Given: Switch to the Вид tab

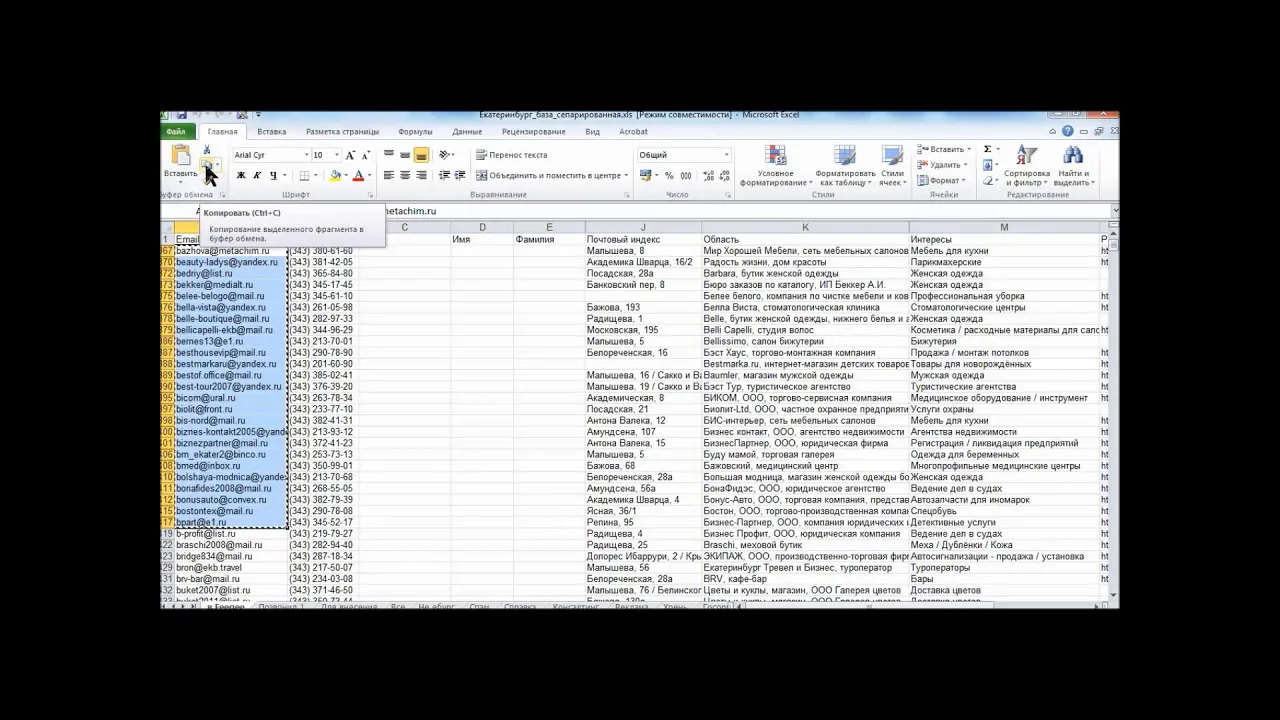Looking at the screenshot, I should click(593, 131).
